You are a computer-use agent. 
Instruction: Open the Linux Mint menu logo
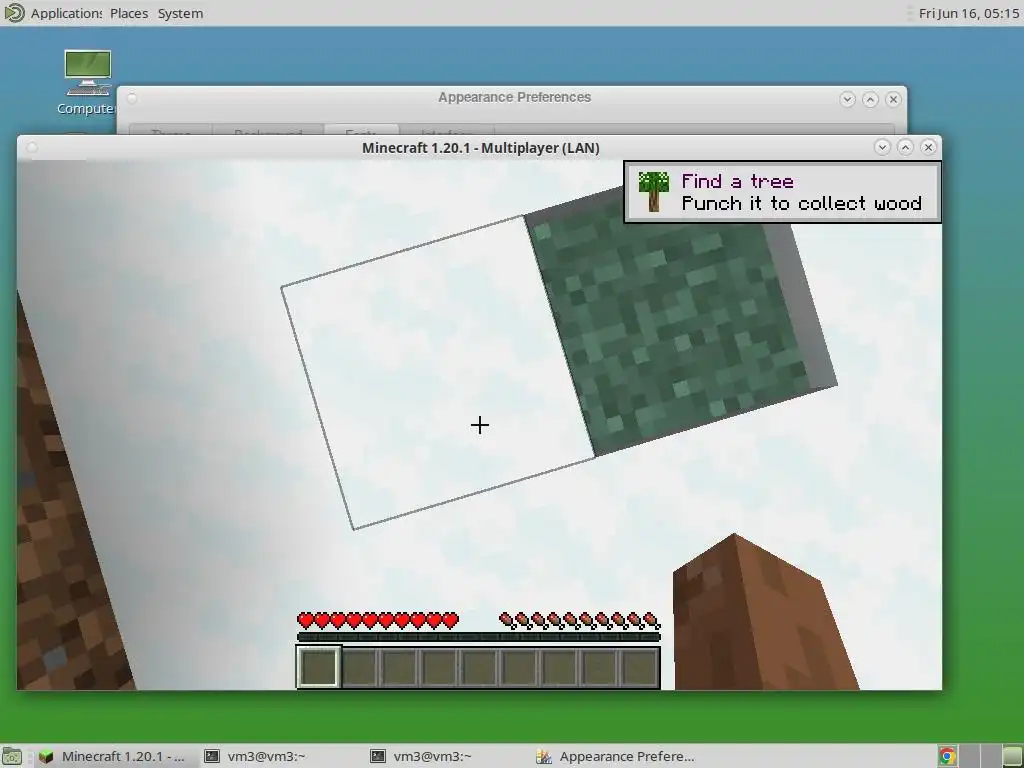click(14, 13)
